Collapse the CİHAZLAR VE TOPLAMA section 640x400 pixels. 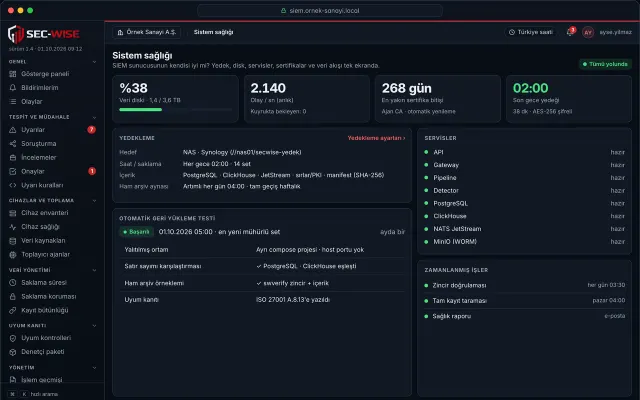(x=94, y=201)
